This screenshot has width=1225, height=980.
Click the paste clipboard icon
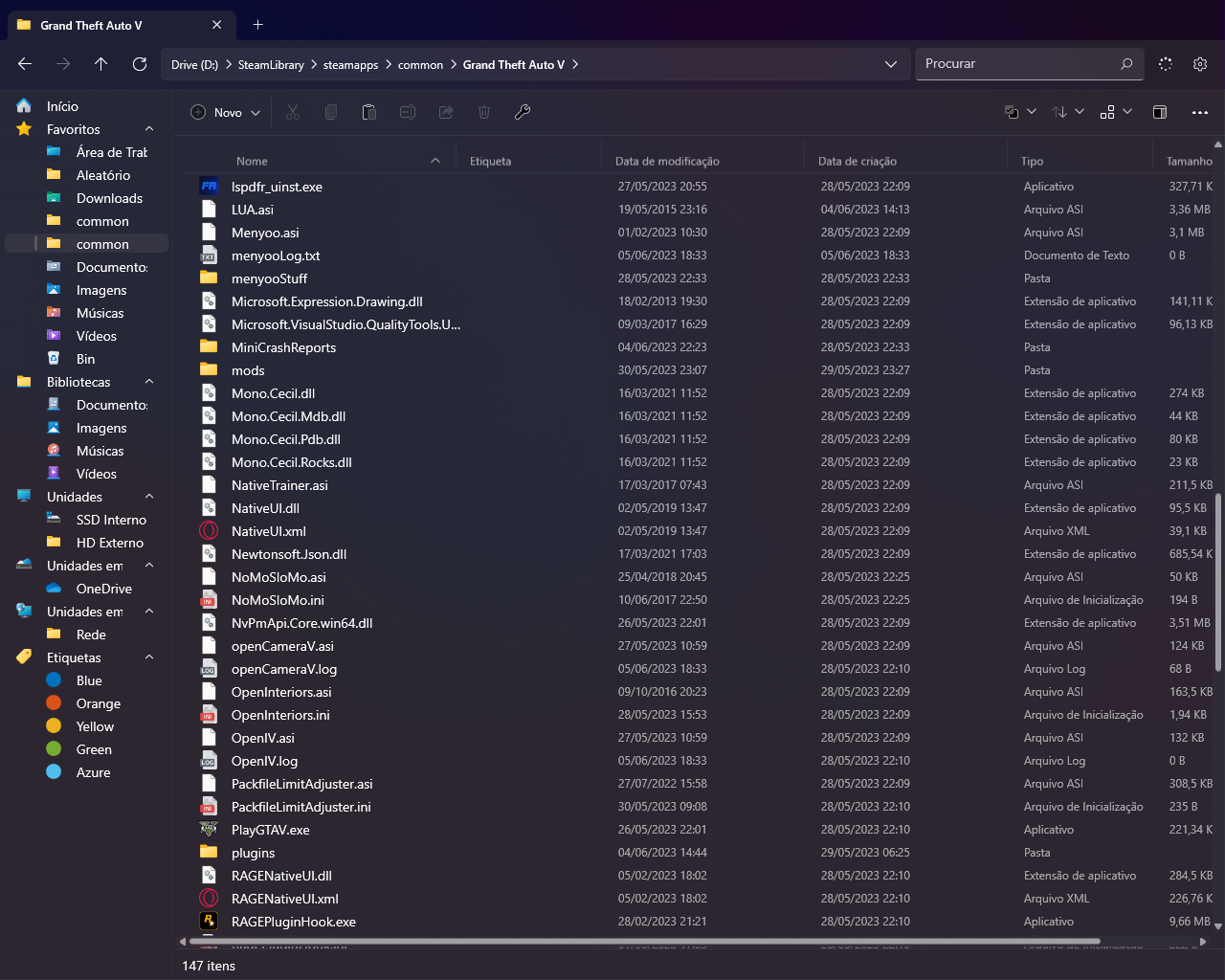pyautogui.click(x=369, y=112)
